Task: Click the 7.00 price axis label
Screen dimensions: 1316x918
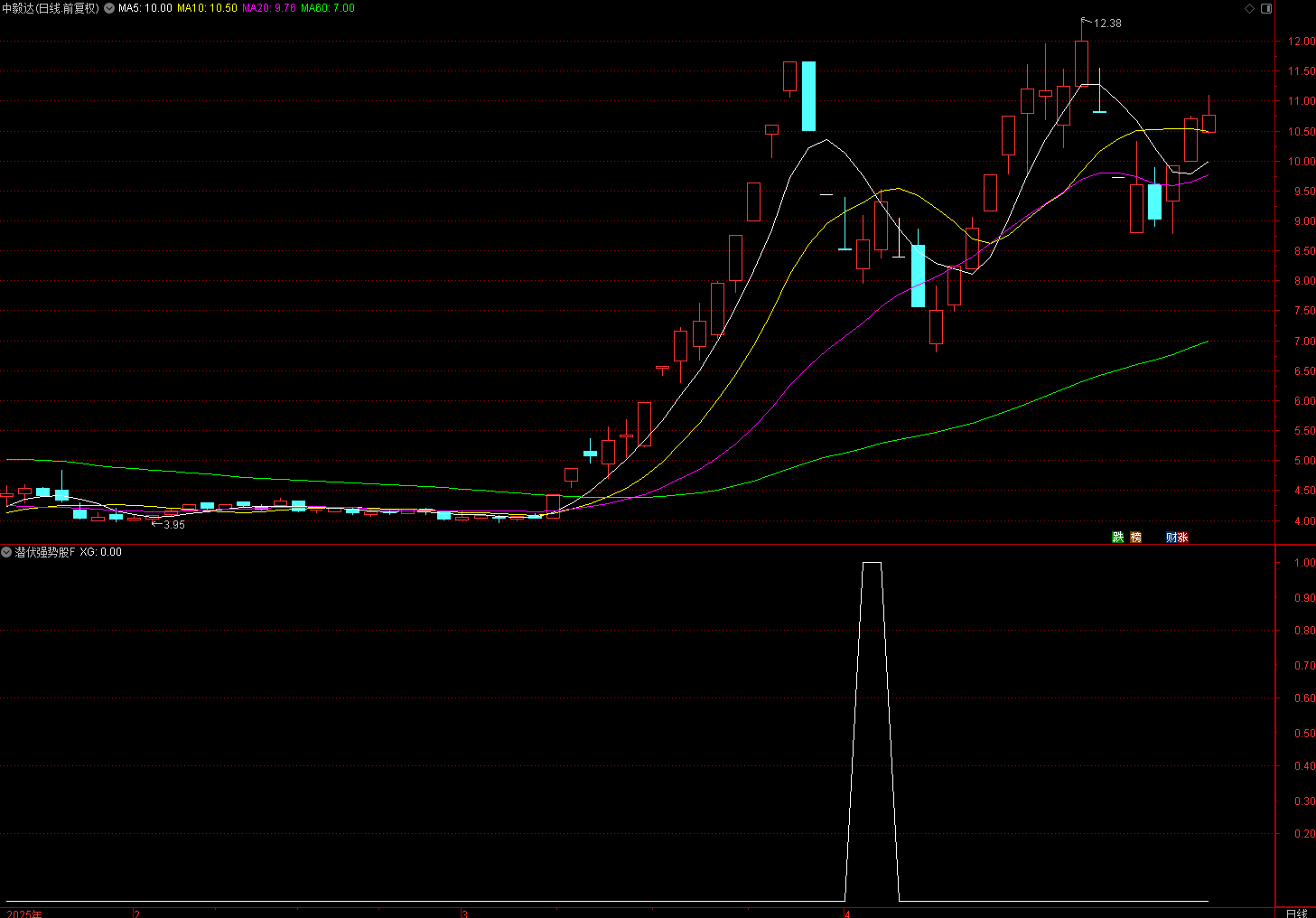Action: tap(1304, 342)
